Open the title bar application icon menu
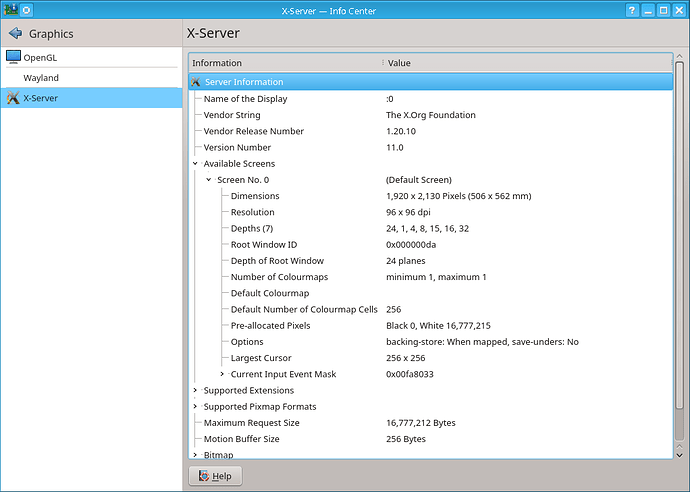 [11, 10]
